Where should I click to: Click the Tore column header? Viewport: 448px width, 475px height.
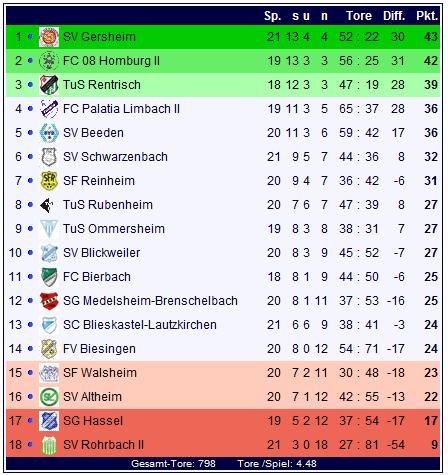point(359,16)
